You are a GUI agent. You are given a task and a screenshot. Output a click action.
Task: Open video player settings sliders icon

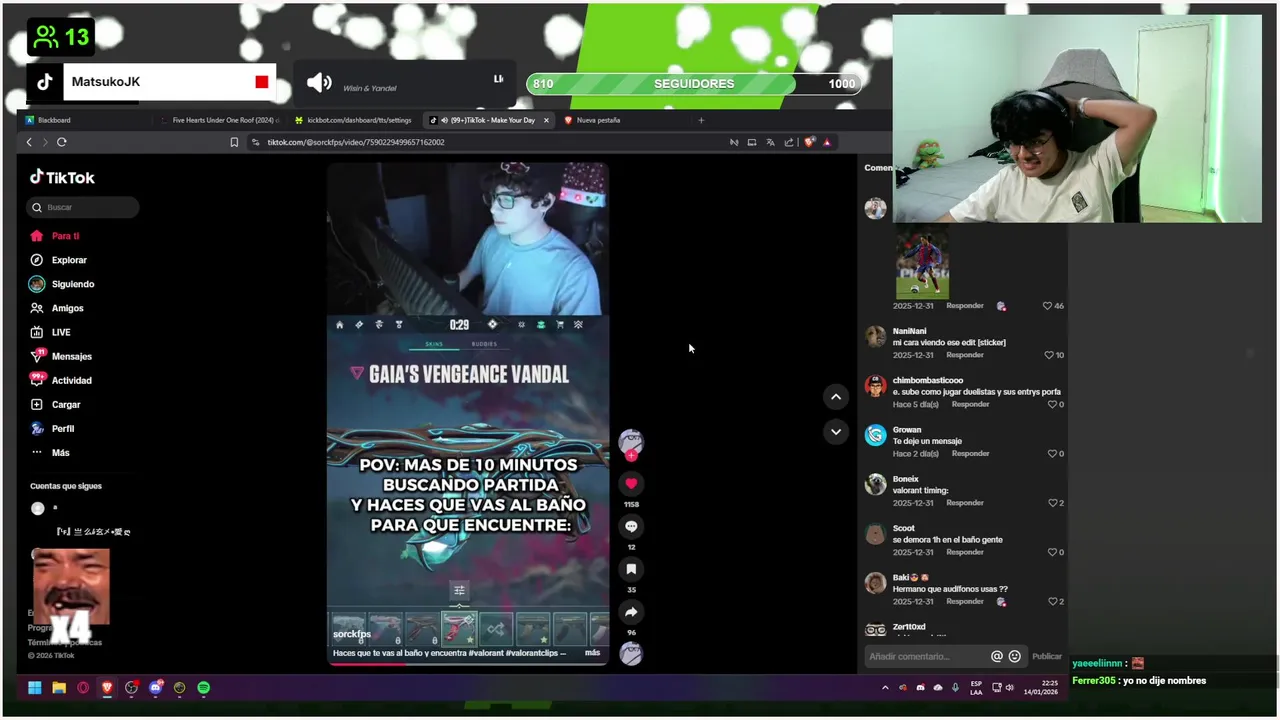tap(459, 590)
